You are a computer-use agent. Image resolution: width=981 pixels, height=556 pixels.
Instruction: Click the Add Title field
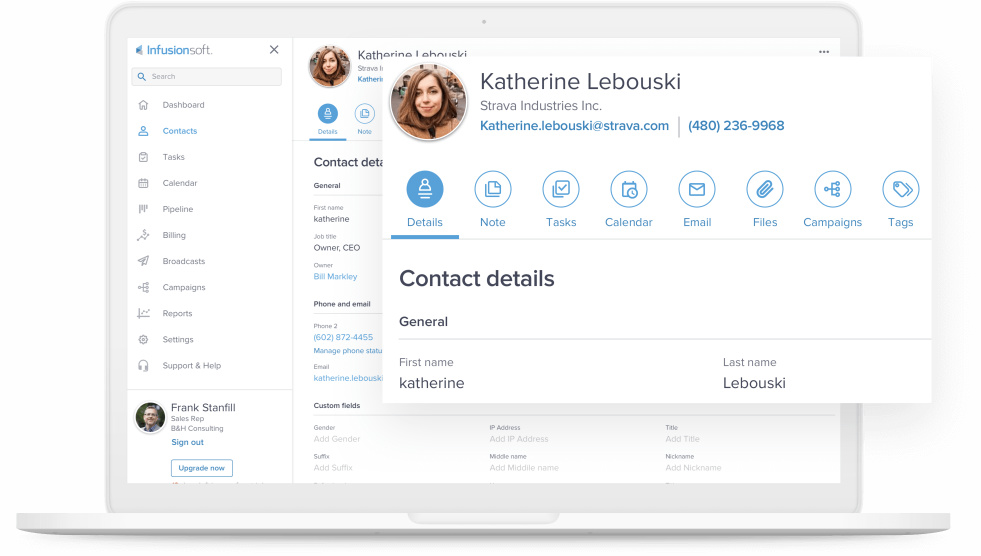(683, 439)
